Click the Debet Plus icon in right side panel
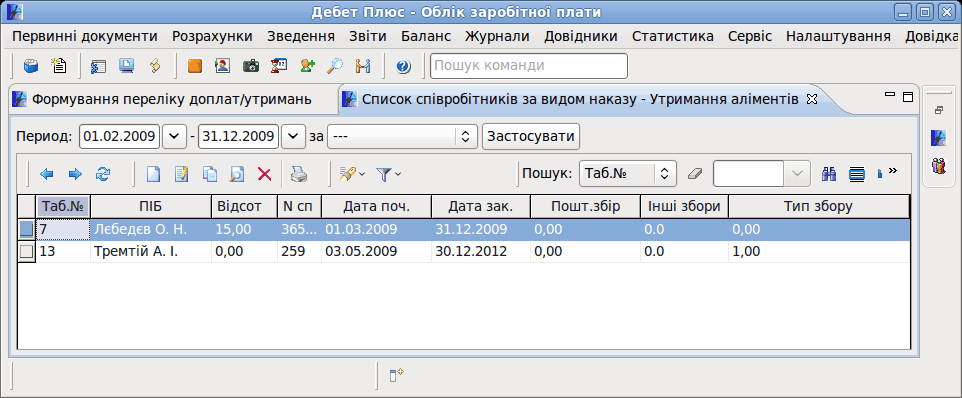Screen dimensions: 962x398 [939, 138]
